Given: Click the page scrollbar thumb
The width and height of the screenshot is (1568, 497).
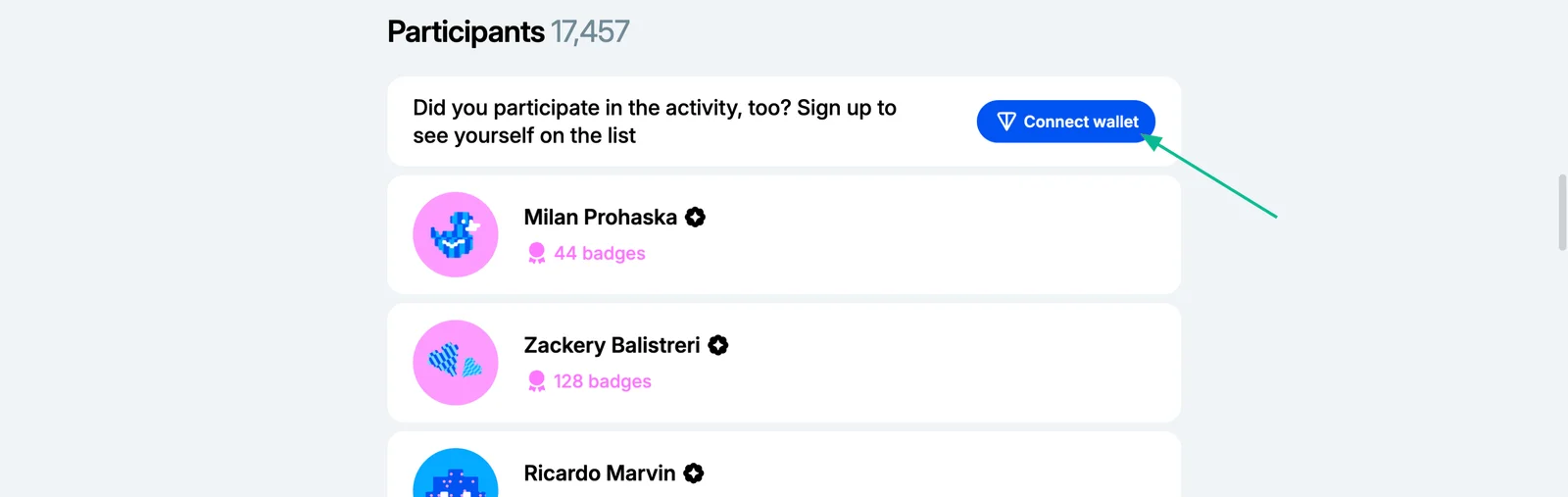Looking at the screenshot, I should click(x=1562, y=213).
